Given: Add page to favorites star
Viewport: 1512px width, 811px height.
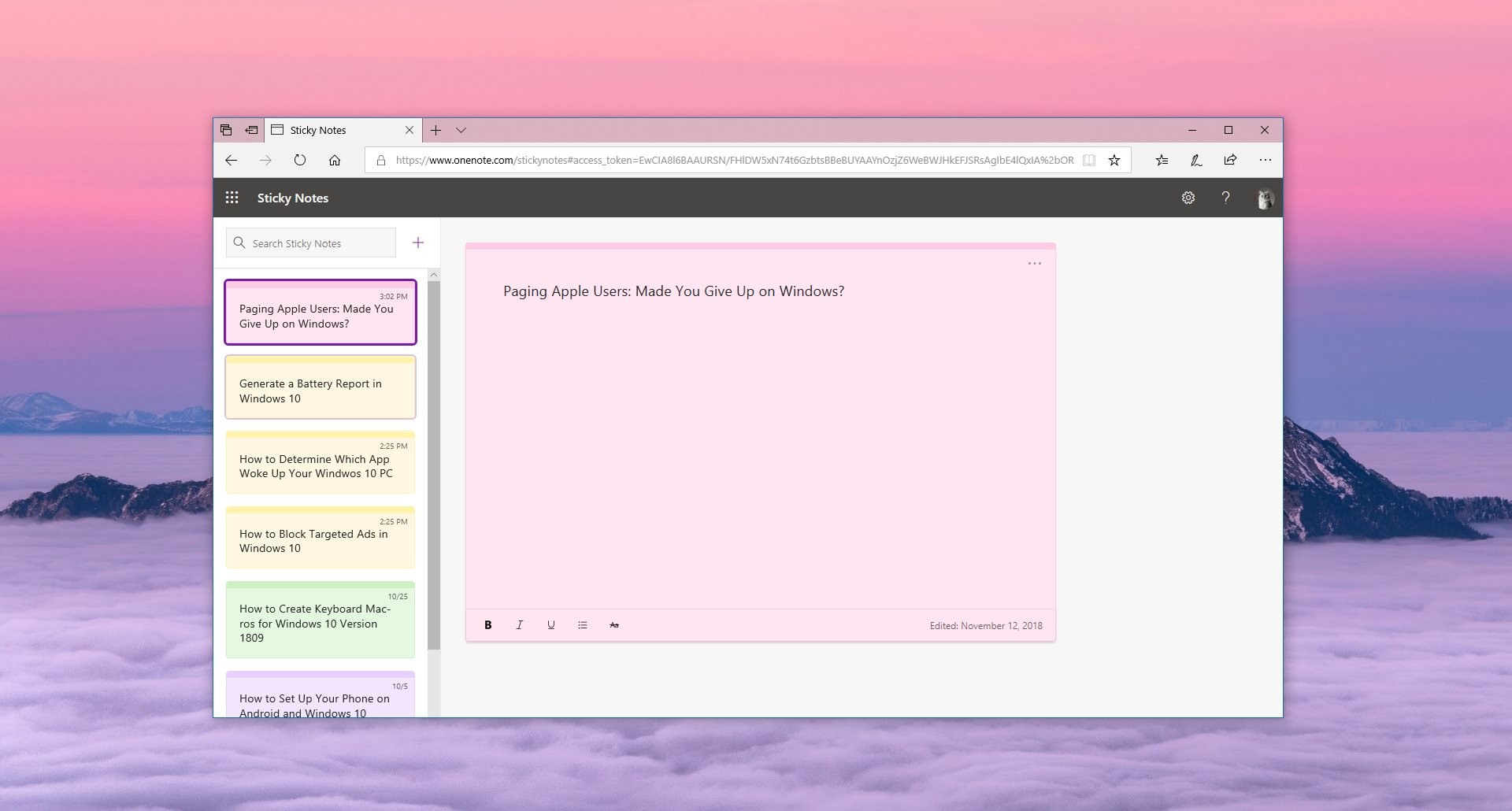Looking at the screenshot, I should (x=1114, y=160).
